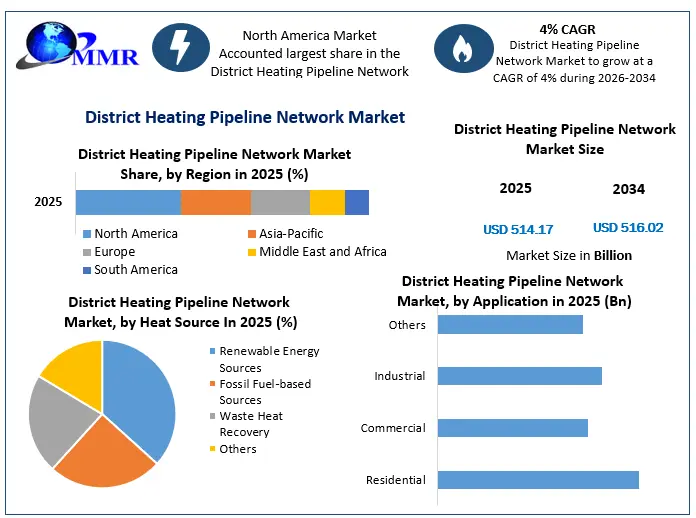Click the 'North America' legend label
This screenshot has height=518, width=696.
(136, 234)
